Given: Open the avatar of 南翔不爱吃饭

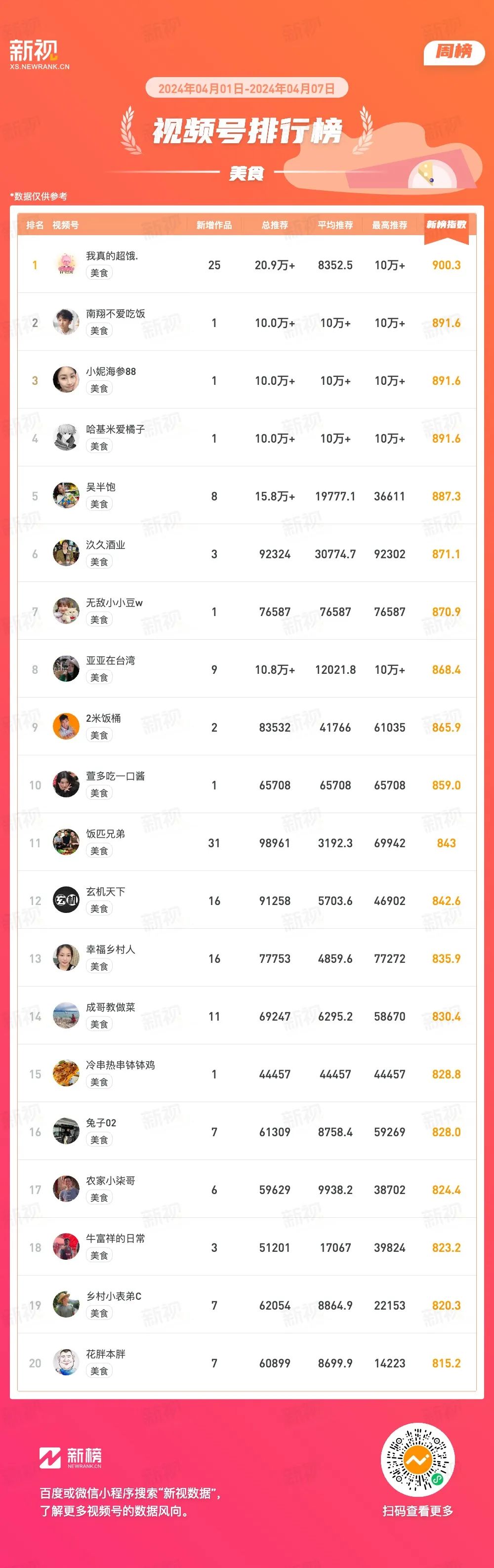Looking at the screenshot, I should click(x=66, y=323).
